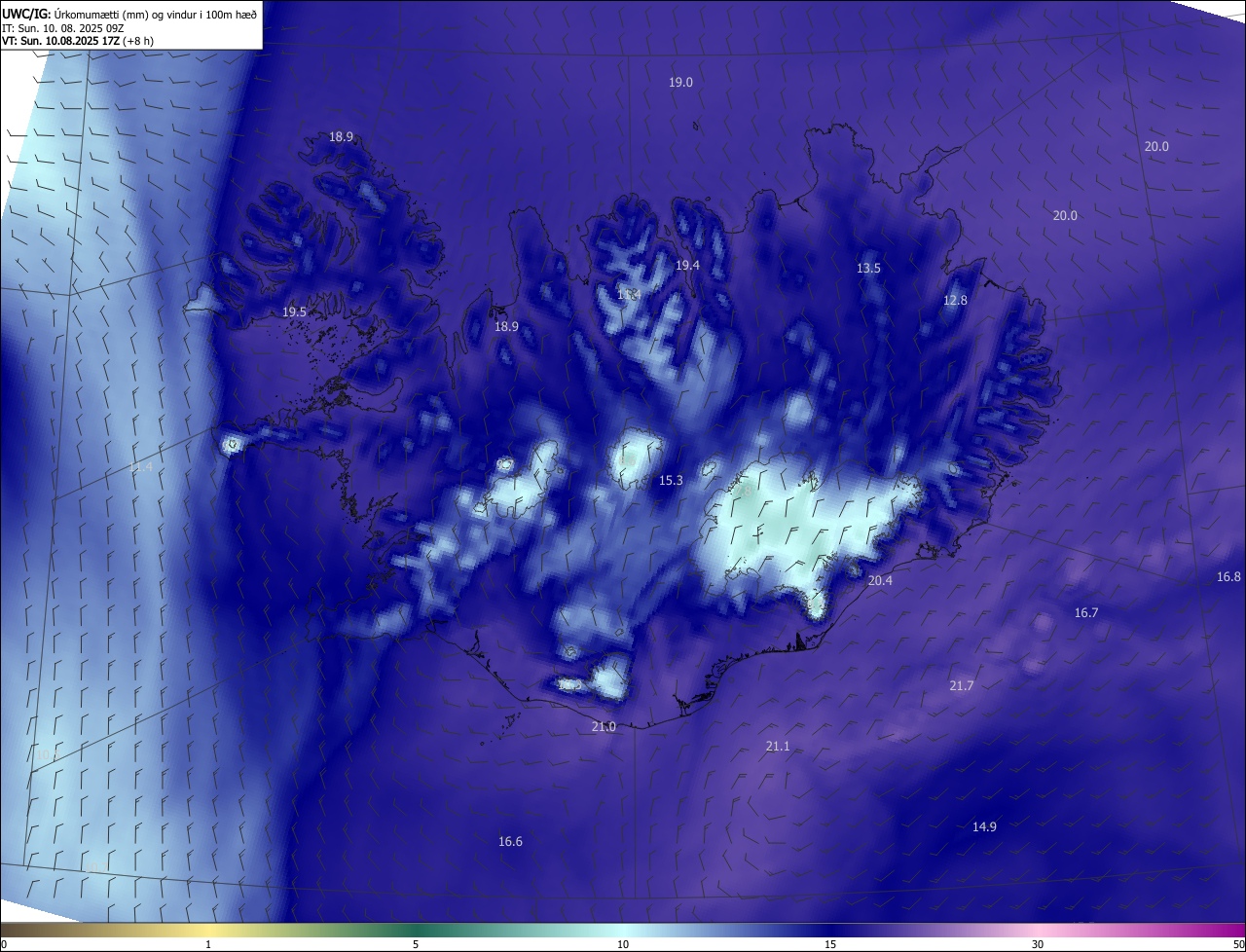Click the value label 19.5 on the map

click(x=294, y=311)
